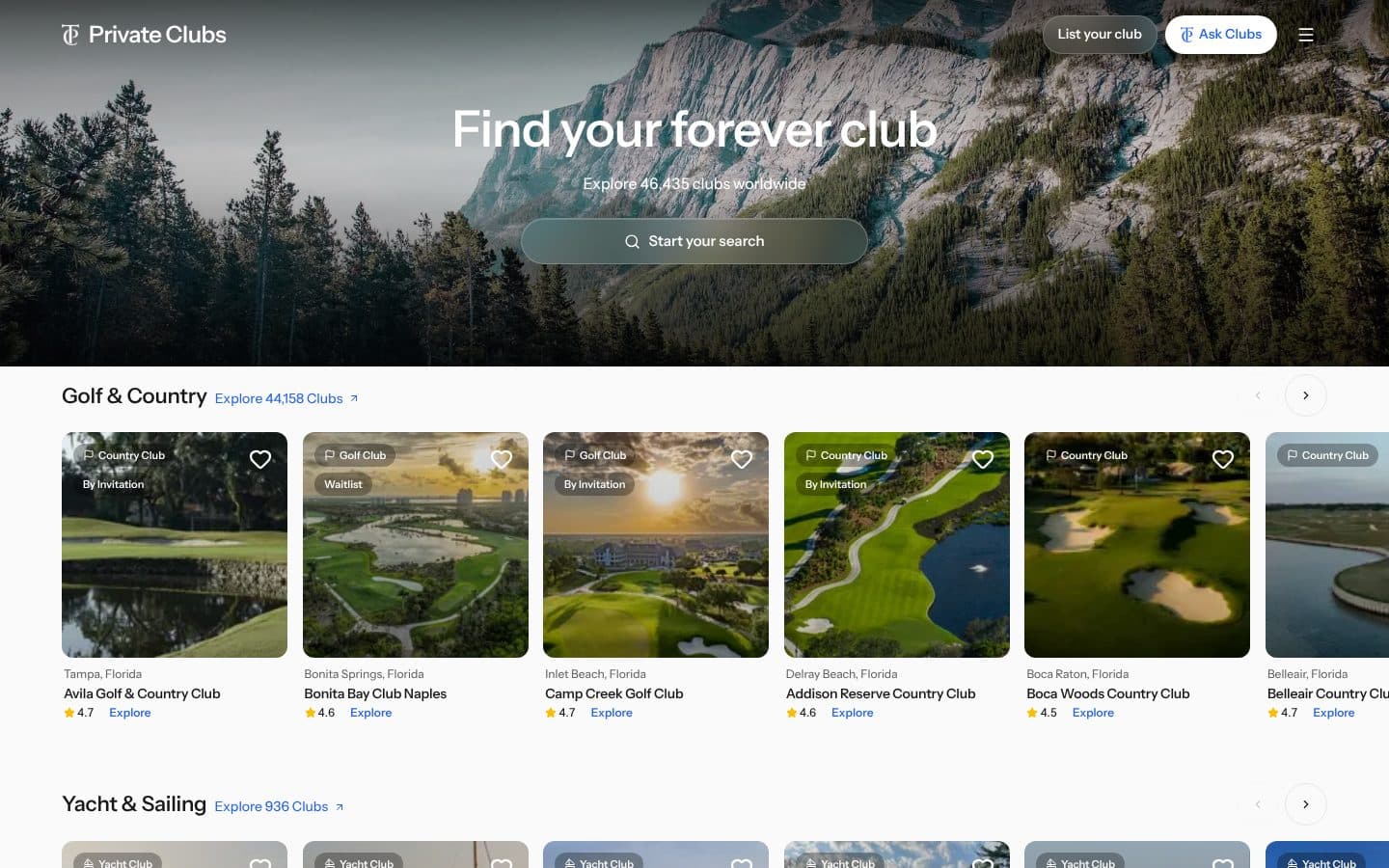Click Start your search field

point(694,241)
